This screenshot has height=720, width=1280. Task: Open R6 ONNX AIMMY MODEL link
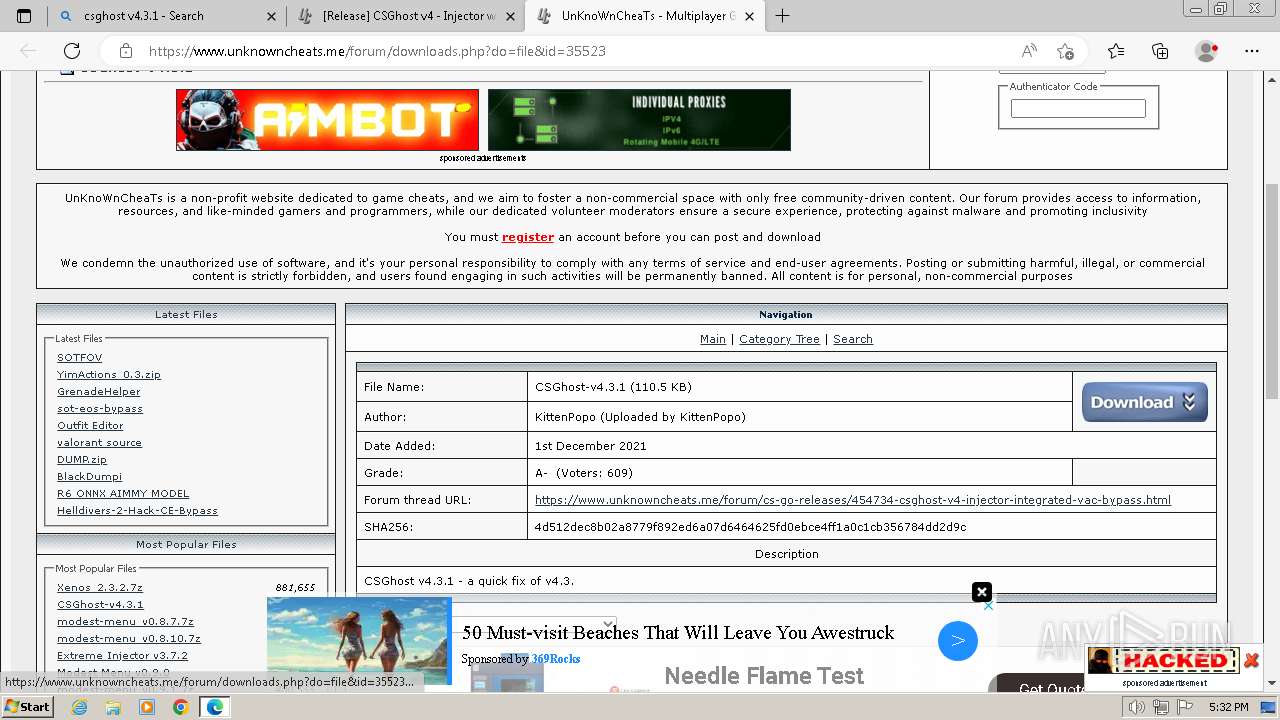(x=123, y=493)
